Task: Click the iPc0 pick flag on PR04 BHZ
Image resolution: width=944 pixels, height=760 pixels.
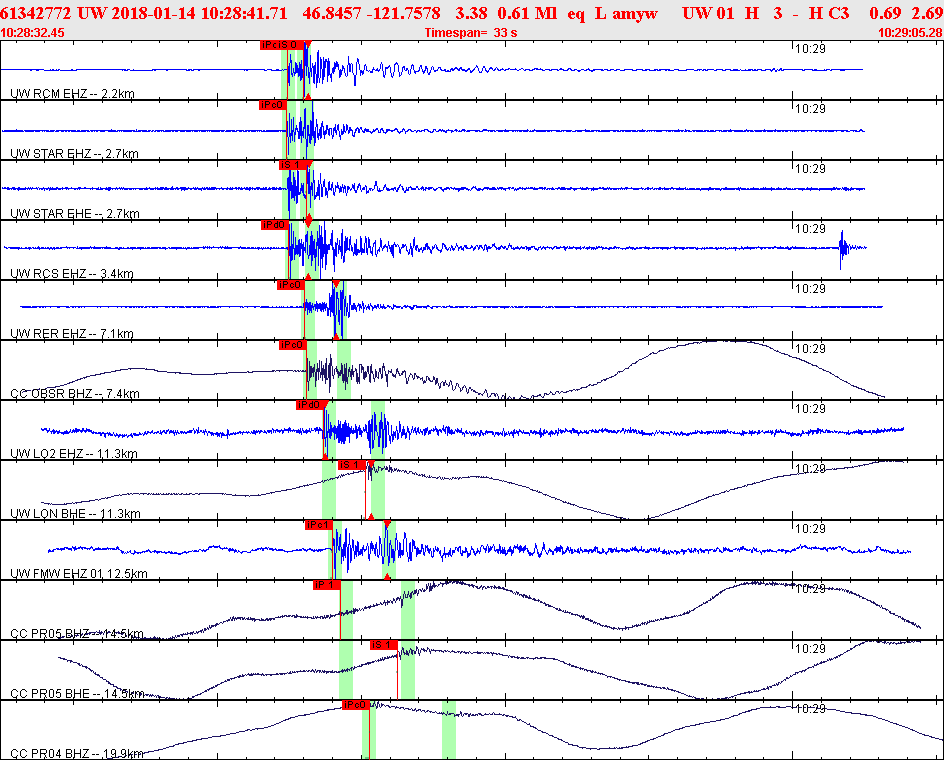Action: pos(356,703)
